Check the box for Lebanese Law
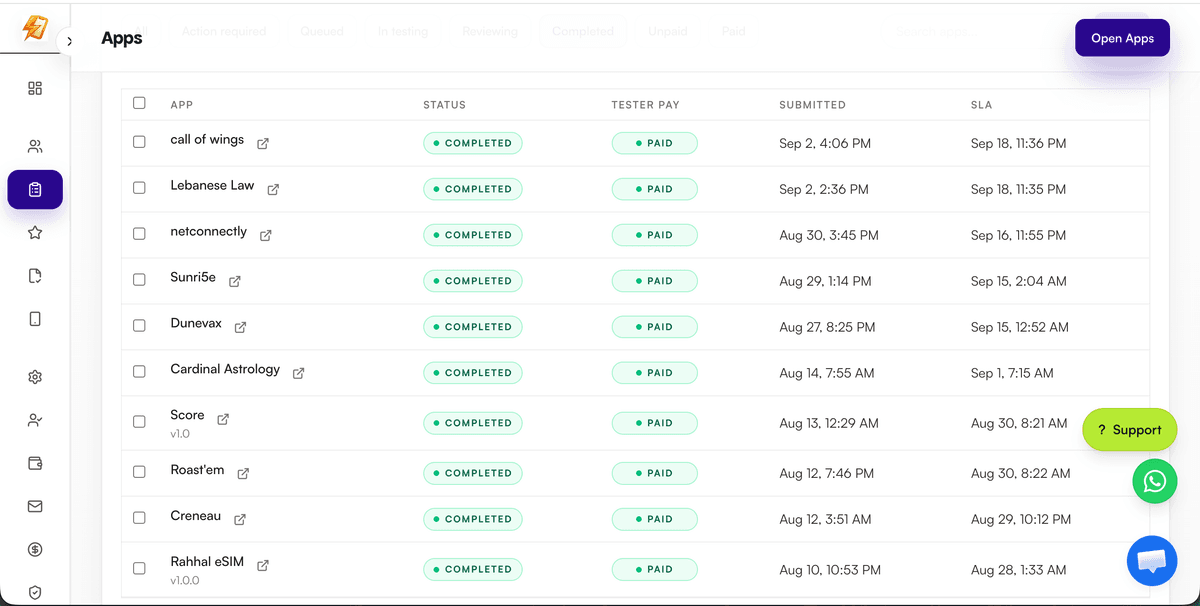 point(139,188)
